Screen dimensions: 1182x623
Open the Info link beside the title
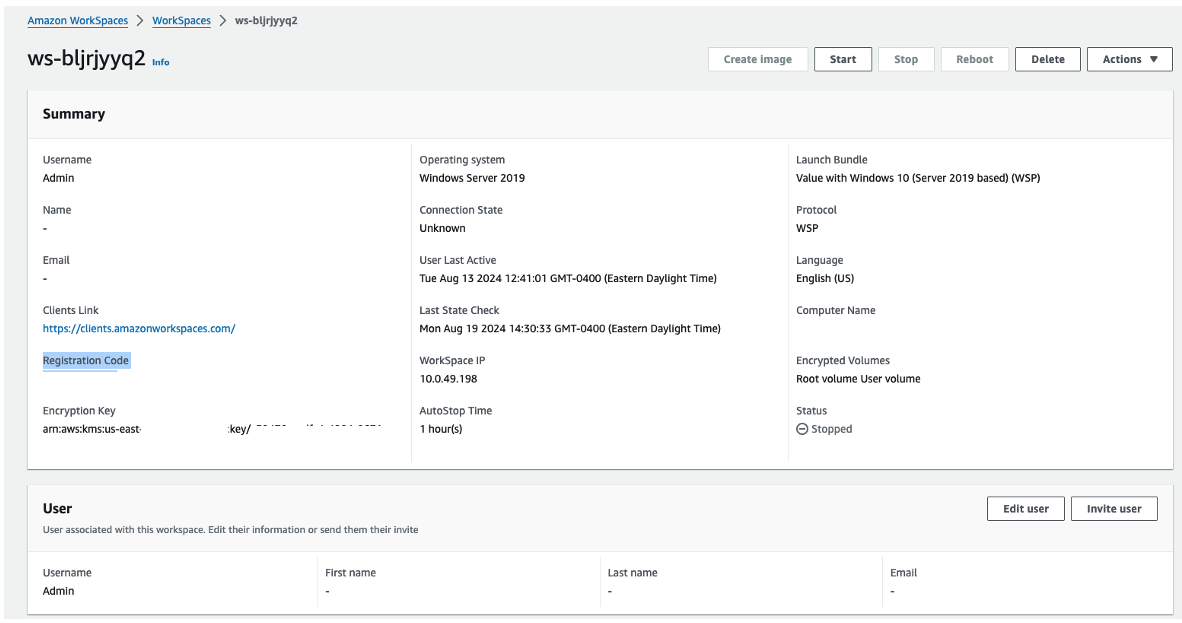[161, 63]
